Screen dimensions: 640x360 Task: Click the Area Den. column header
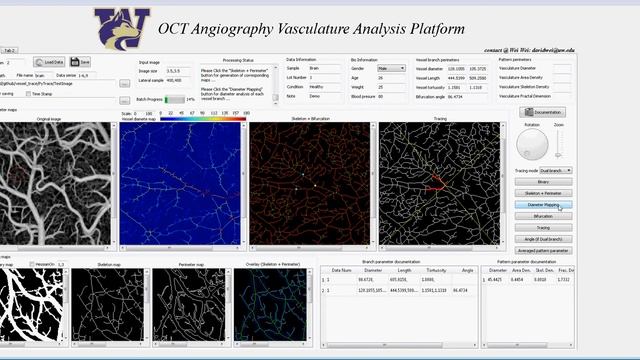click(x=521, y=270)
